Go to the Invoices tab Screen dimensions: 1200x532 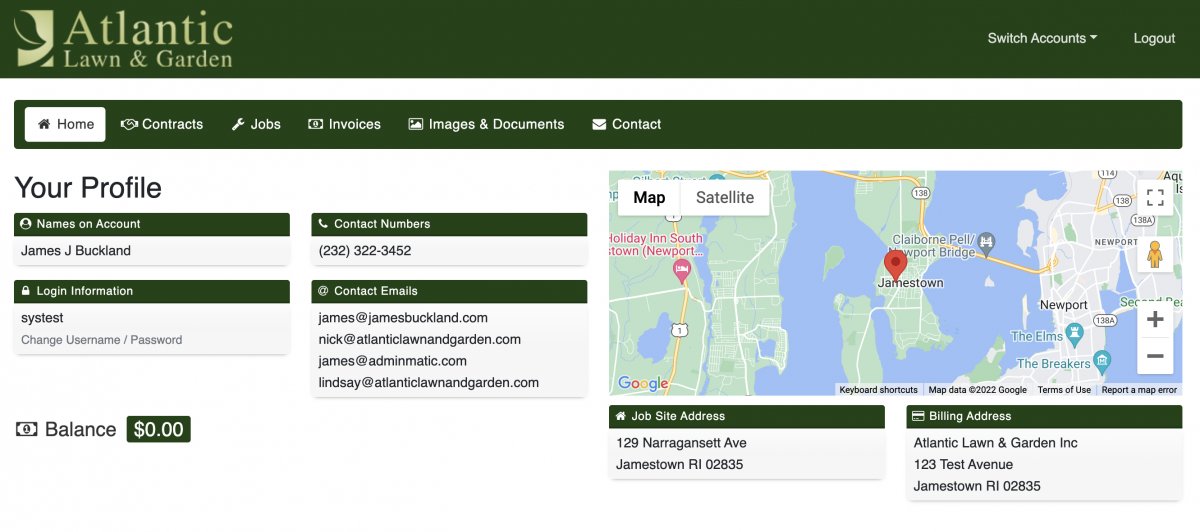click(x=344, y=124)
